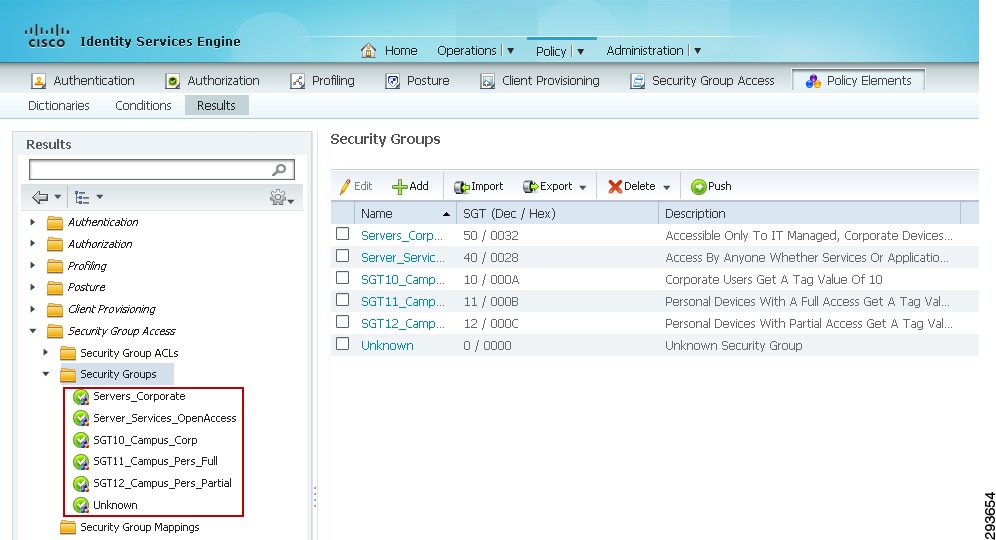Collapse the Security Groups tree node
Image resolution: width=996 pixels, height=540 pixels.
[x=46, y=374]
